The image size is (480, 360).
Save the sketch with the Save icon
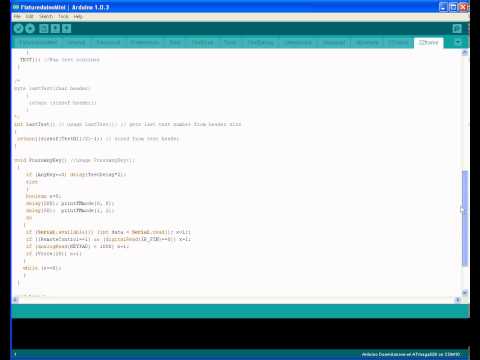pyautogui.click(x=66, y=29)
